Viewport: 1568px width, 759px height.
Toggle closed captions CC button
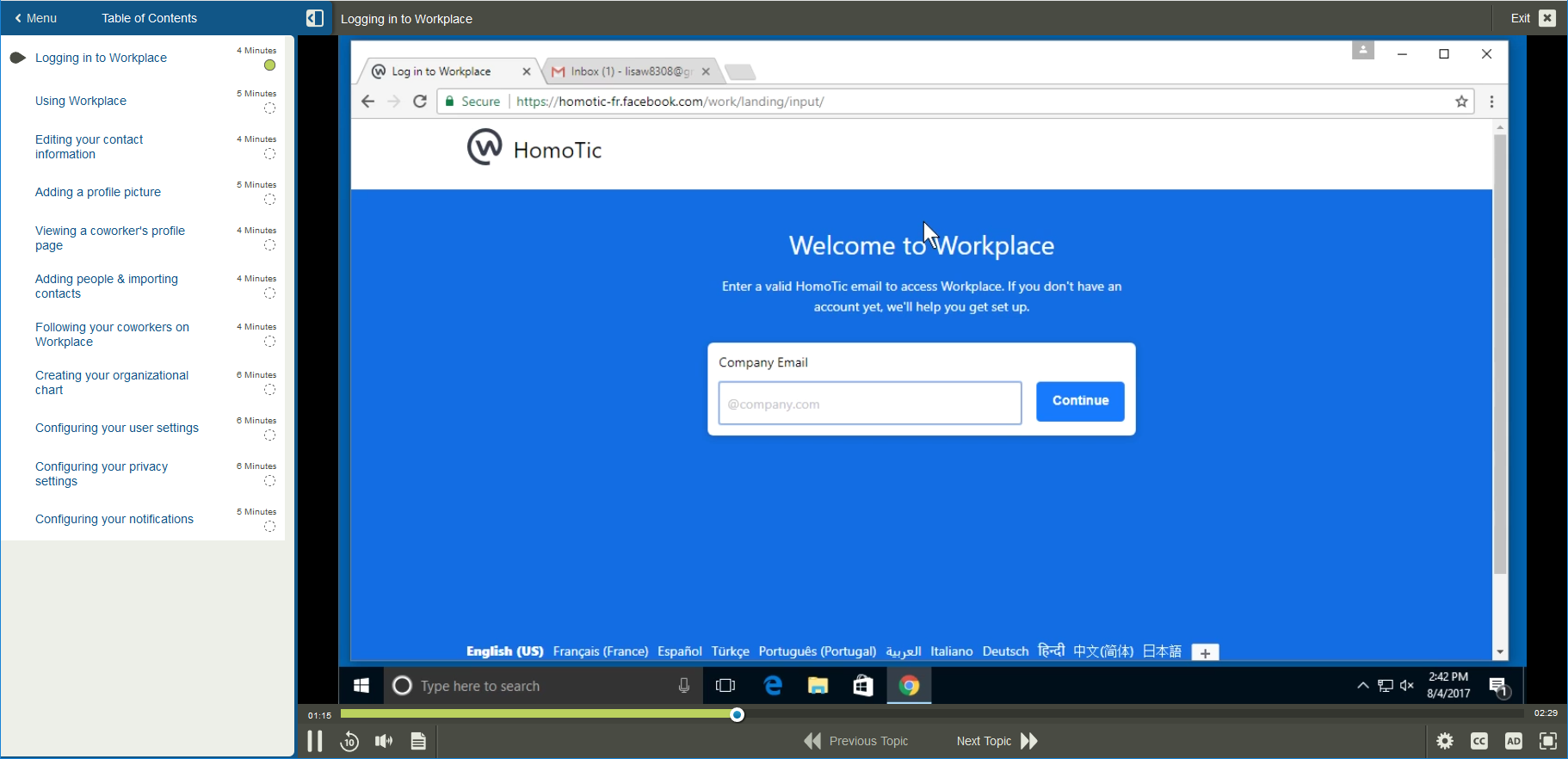pos(1479,741)
